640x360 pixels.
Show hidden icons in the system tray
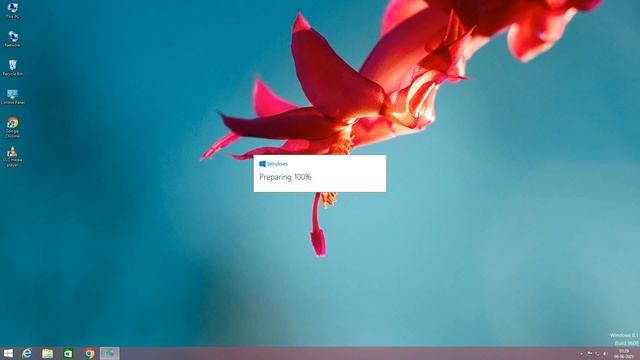coord(581,354)
